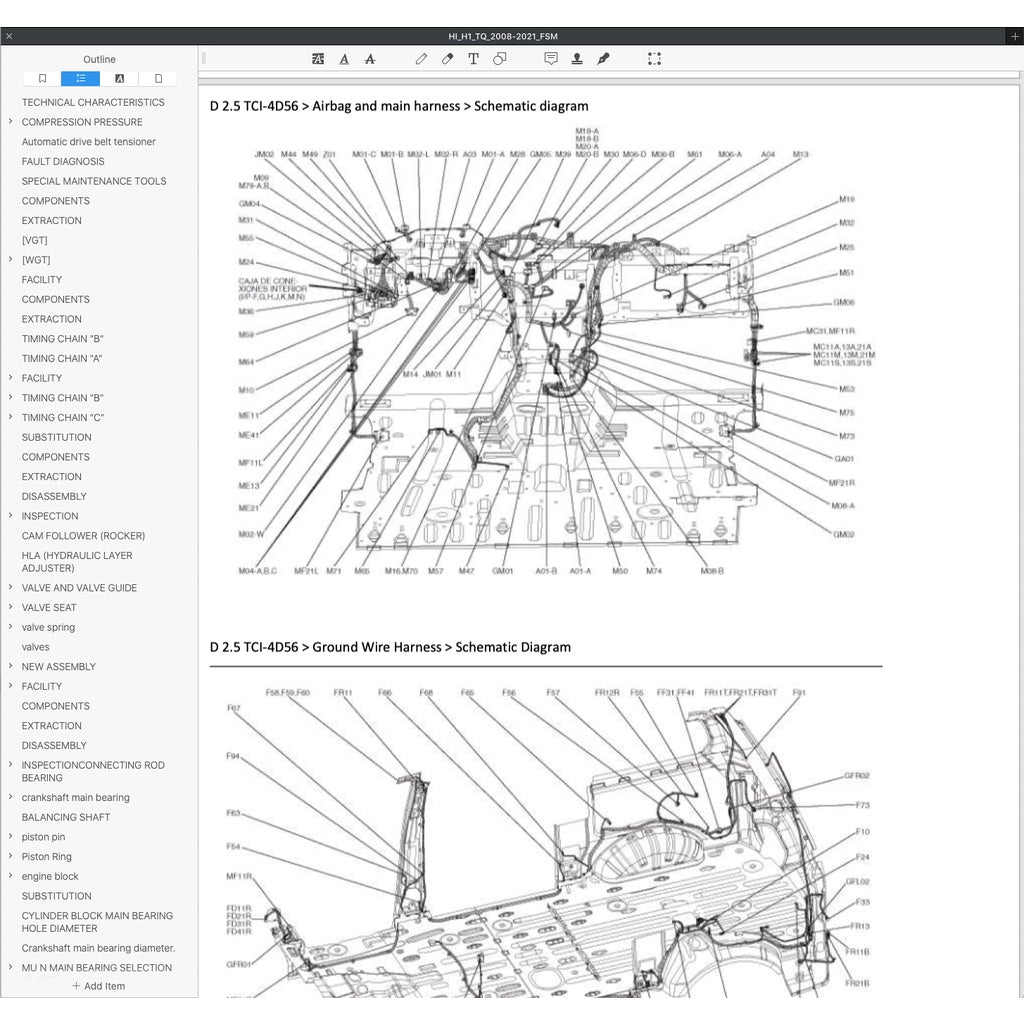Screen dimensions: 1024x1024
Task: Select the eraser tool in the toolbar
Action: click(x=447, y=59)
